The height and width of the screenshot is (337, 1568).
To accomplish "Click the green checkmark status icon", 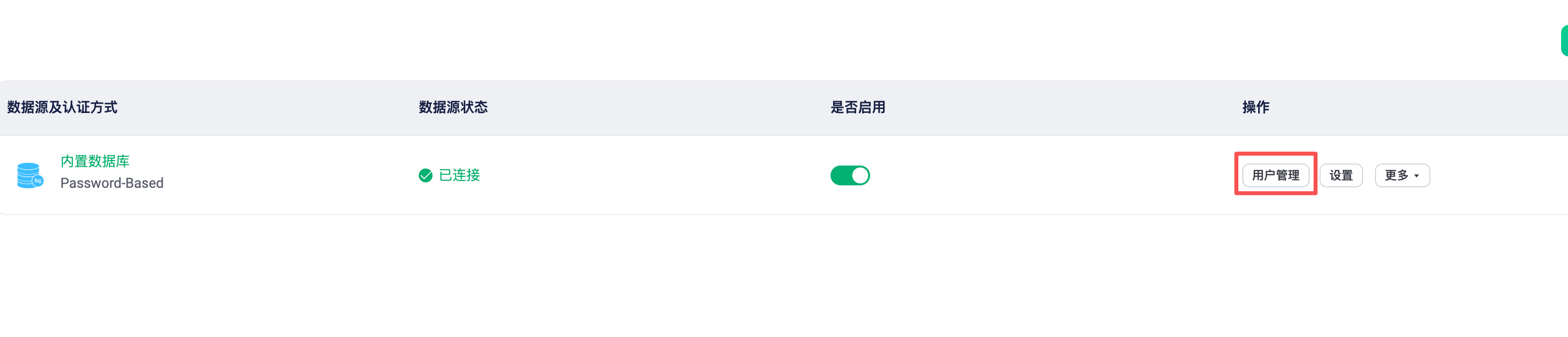I will pyautogui.click(x=426, y=175).
